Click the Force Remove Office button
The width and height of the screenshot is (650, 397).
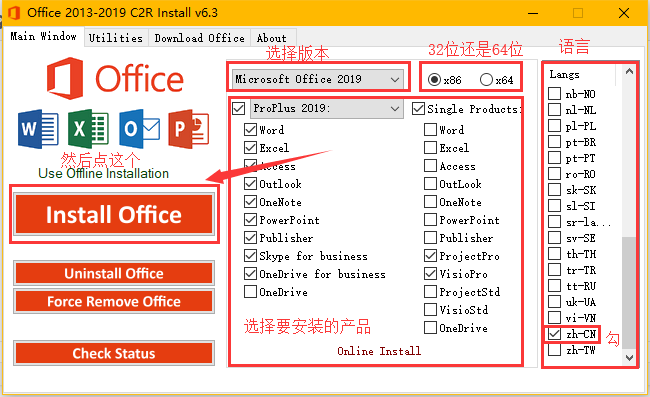(x=114, y=301)
